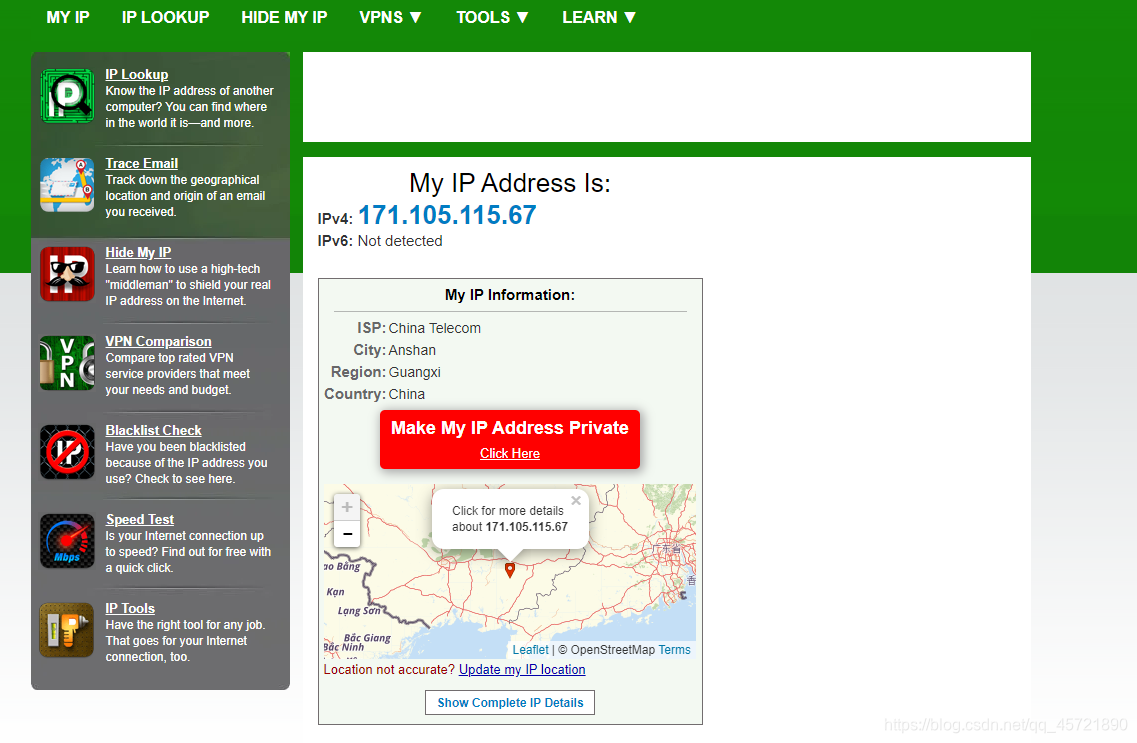This screenshot has width=1137, height=743.
Task: Click the IPv6 Not detected text
Action: pos(400,241)
